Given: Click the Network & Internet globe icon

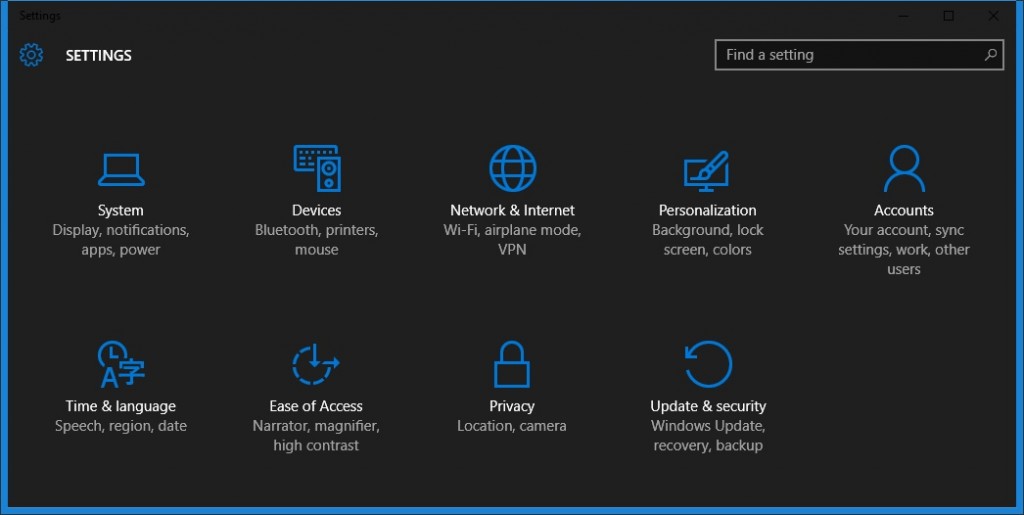Looking at the screenshot, I should [x=513, y=168].
